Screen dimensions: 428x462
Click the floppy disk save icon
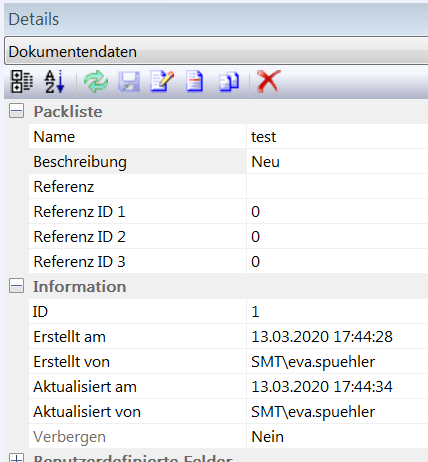[x=129, y=81]
